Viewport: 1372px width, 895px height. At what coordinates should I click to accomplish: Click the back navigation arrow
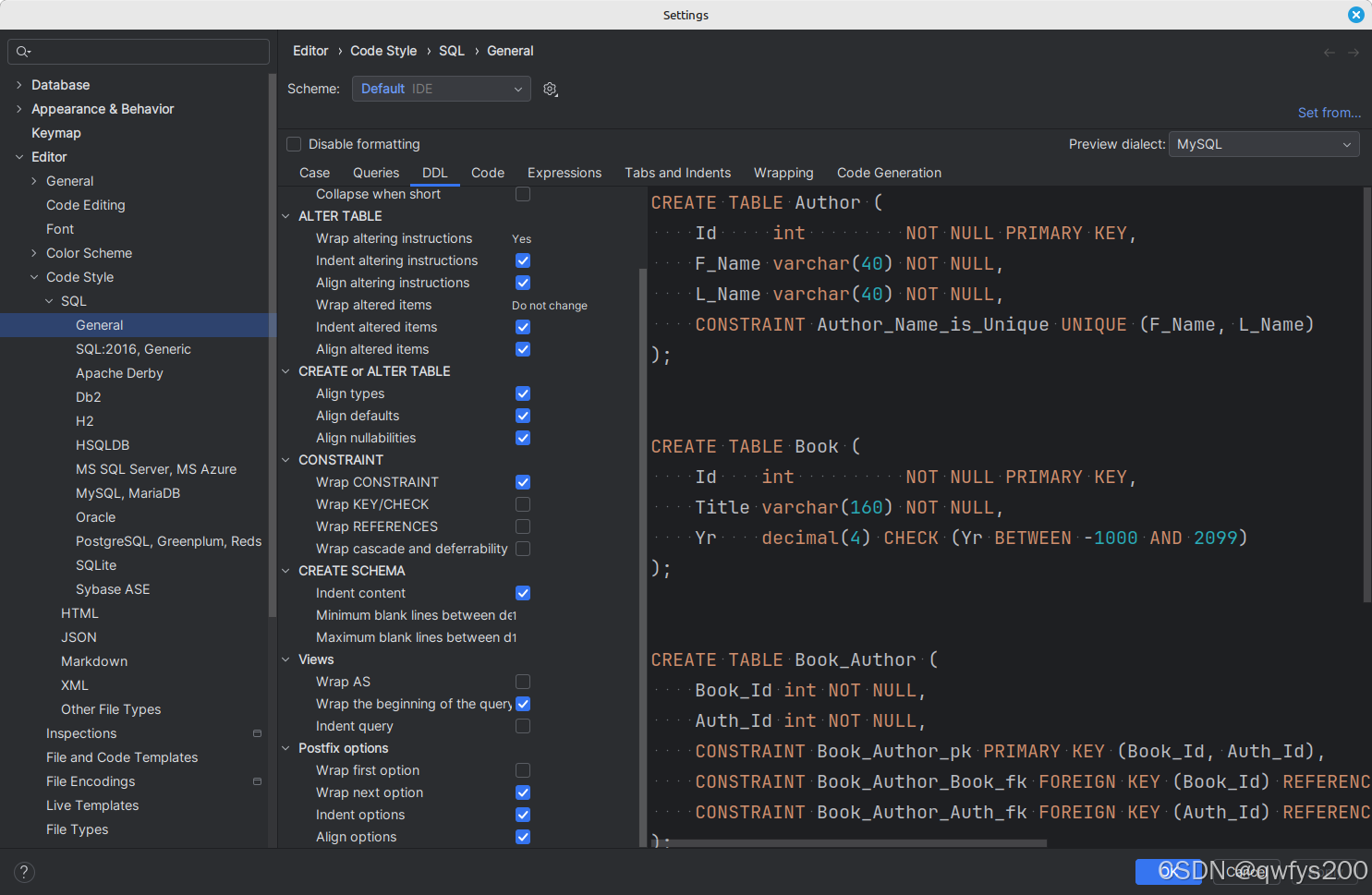1330,53
